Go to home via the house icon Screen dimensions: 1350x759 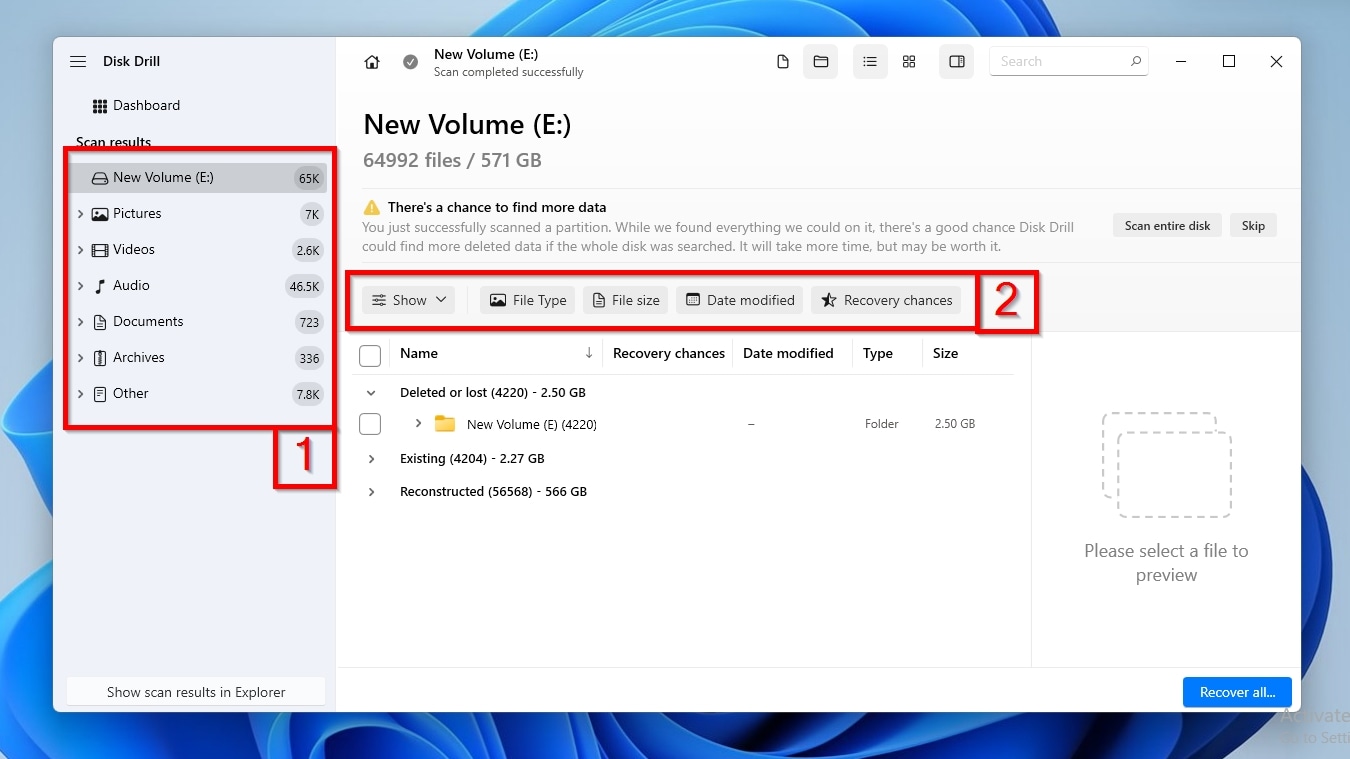pos(372,62)
